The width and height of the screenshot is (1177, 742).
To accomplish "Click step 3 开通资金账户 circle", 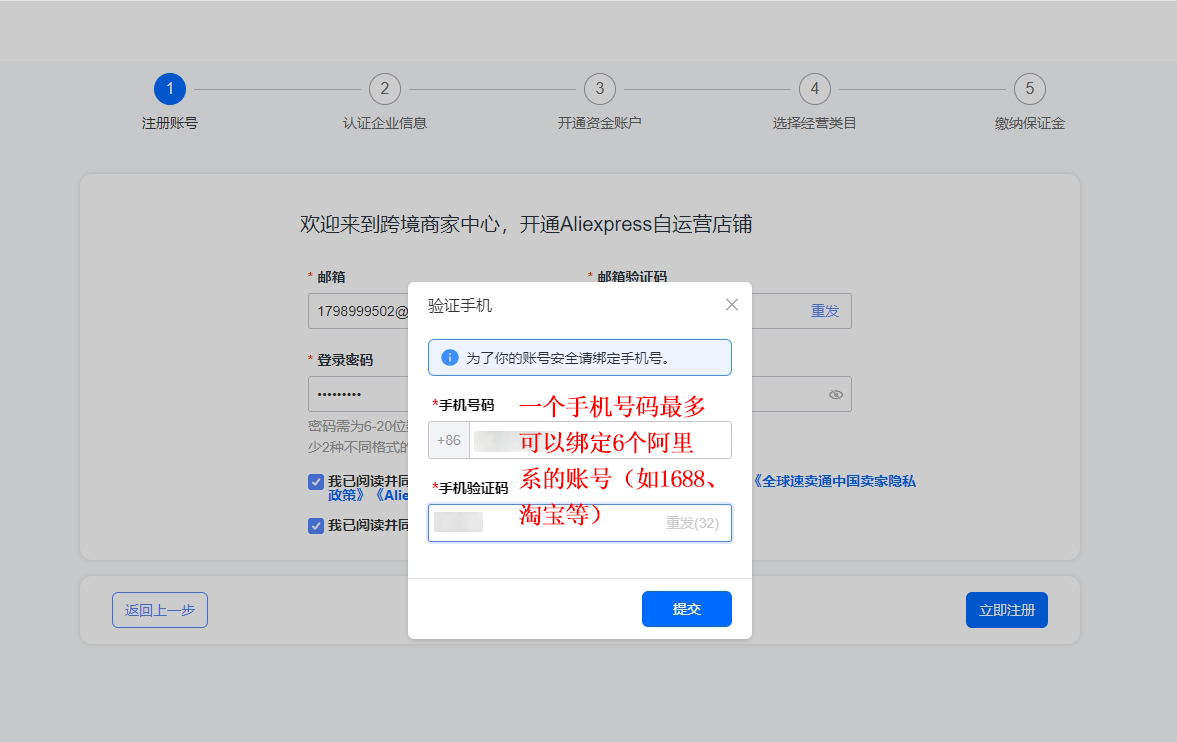I will 600,89.
